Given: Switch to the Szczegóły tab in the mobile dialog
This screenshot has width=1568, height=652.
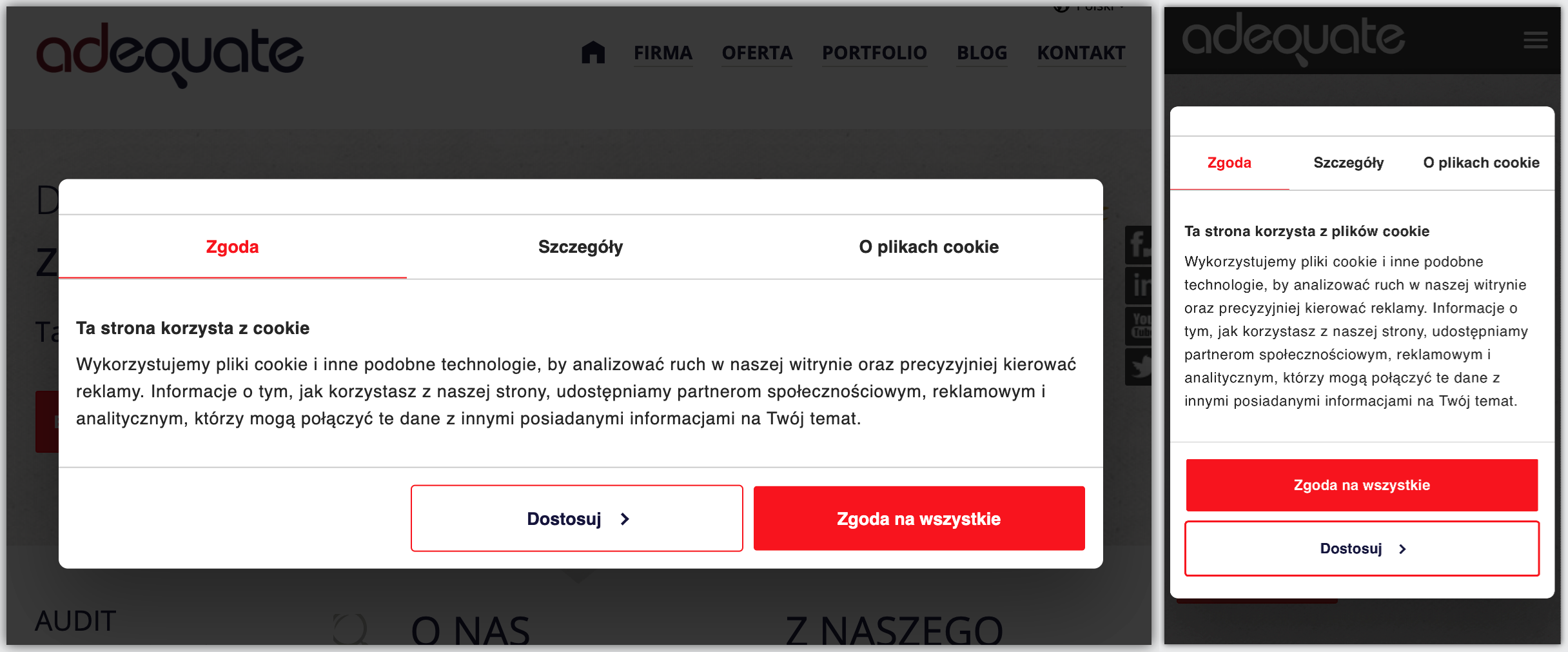Looking at the screenshot, I should point(1348,163).
